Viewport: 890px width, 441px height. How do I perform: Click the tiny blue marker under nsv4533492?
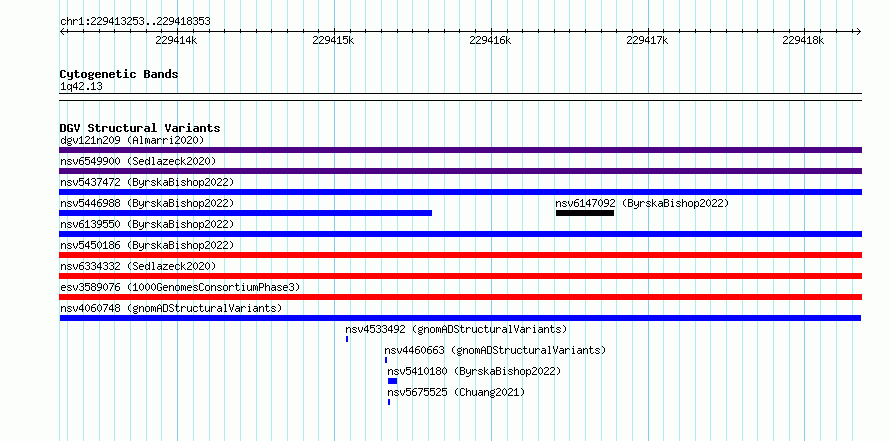click(347, 339)
